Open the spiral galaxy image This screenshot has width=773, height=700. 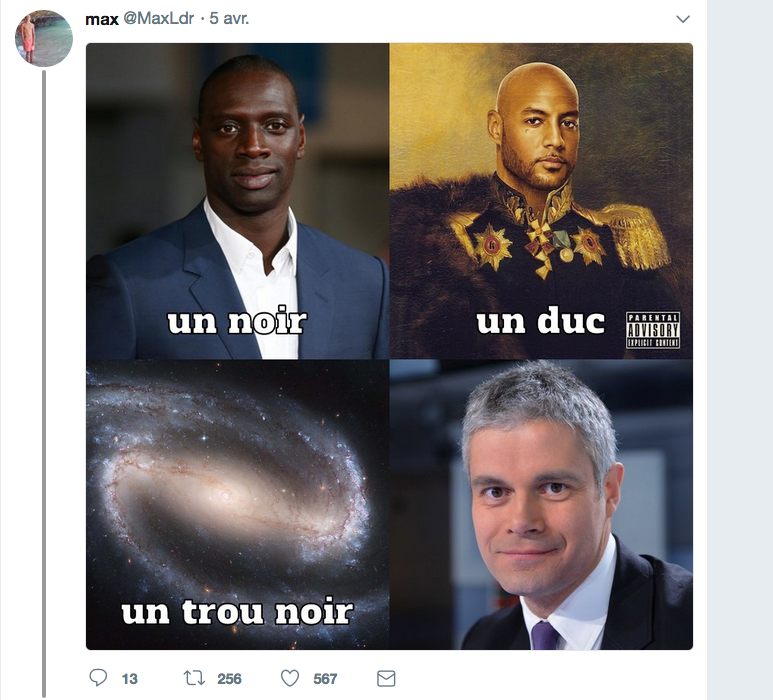click(238, 505)
